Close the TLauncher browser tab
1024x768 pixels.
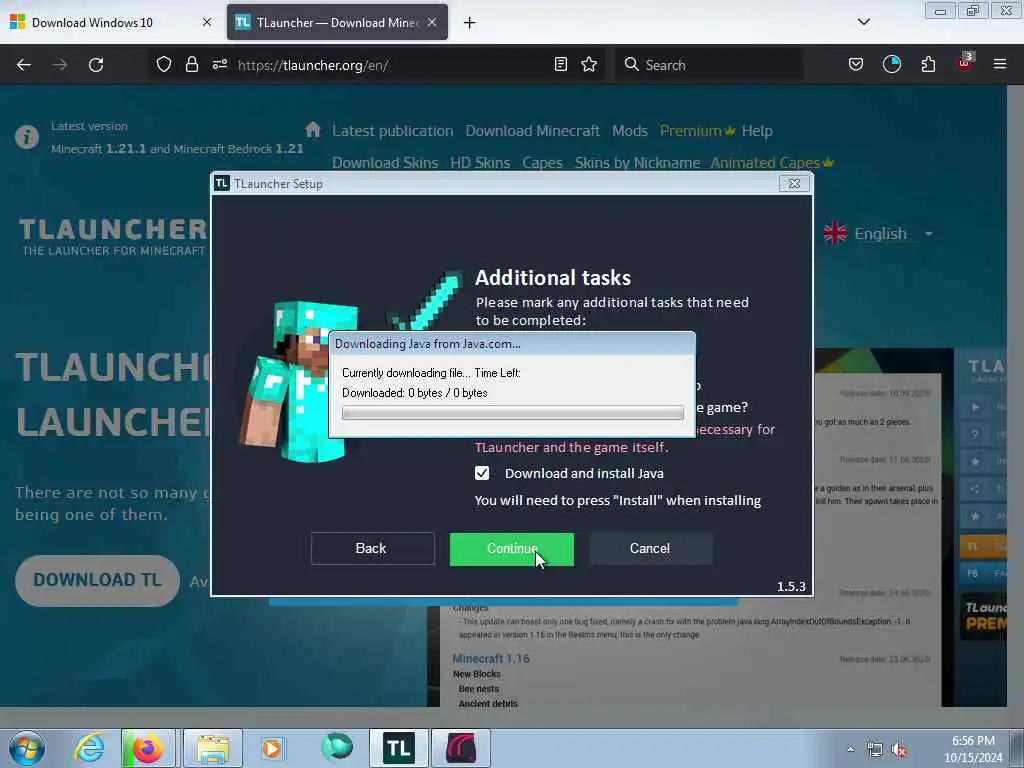[432, 22]
